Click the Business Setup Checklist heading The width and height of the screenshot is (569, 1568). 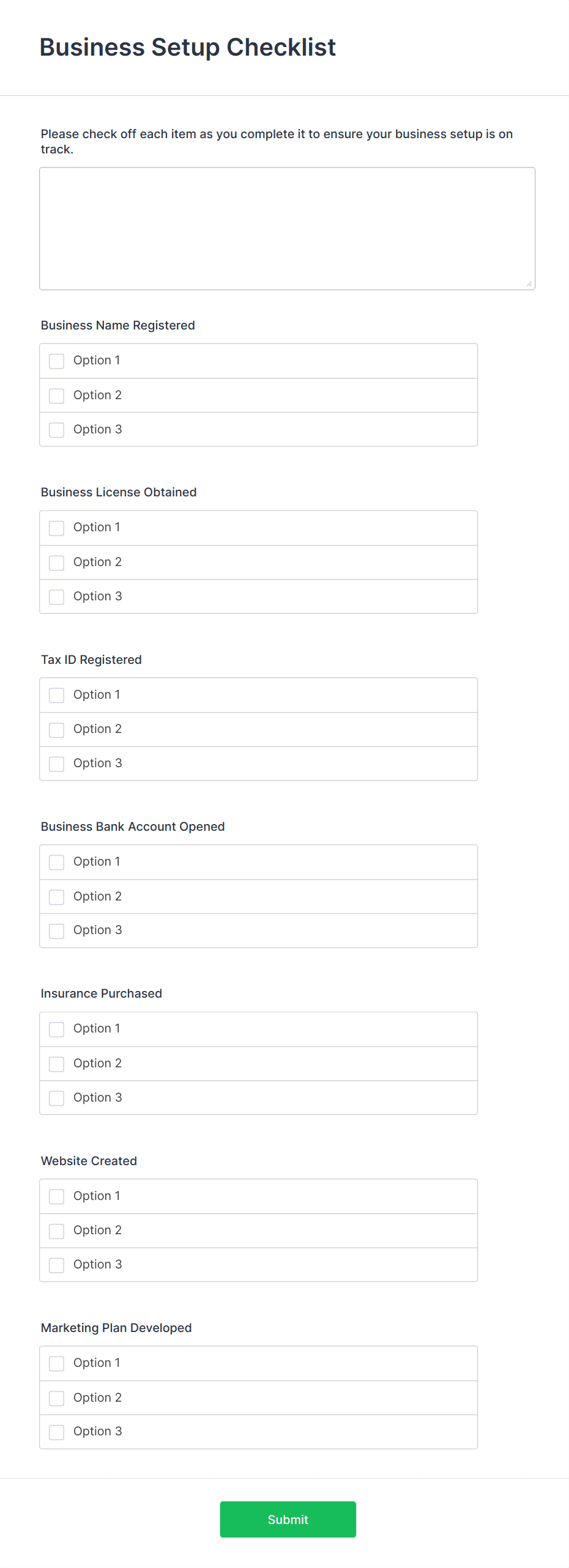(x=188, y=47)
